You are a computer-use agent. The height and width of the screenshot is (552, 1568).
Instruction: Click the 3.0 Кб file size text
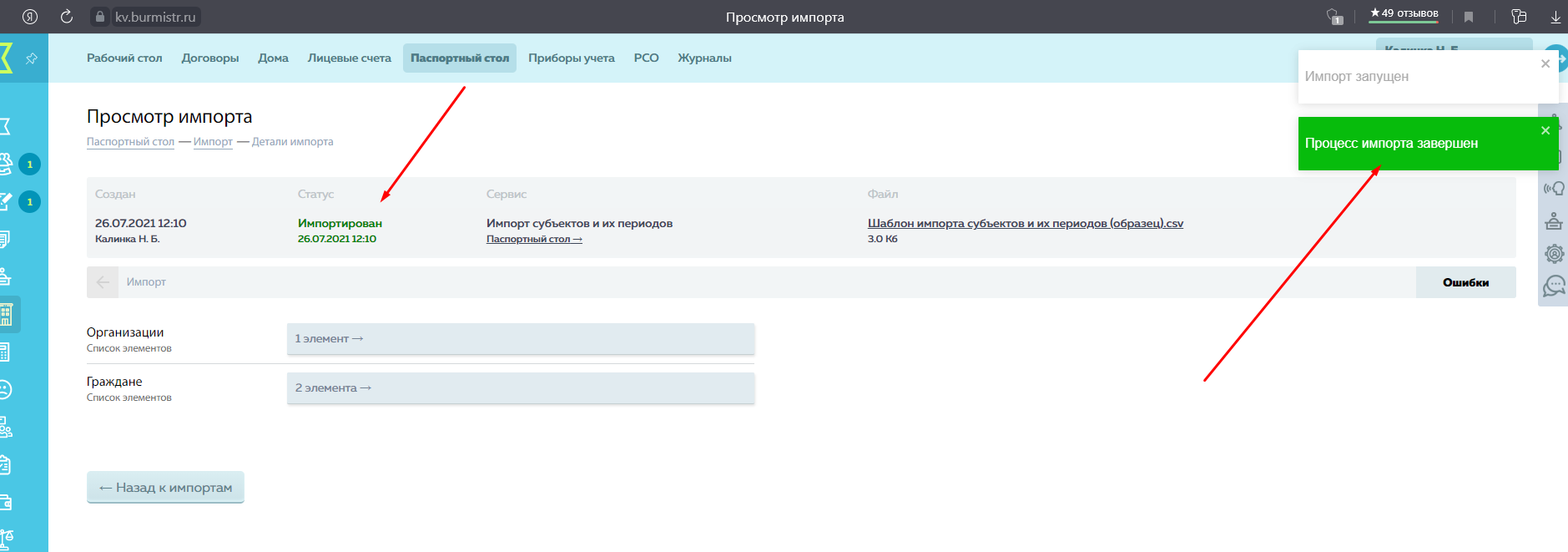[x=883, y=239]
